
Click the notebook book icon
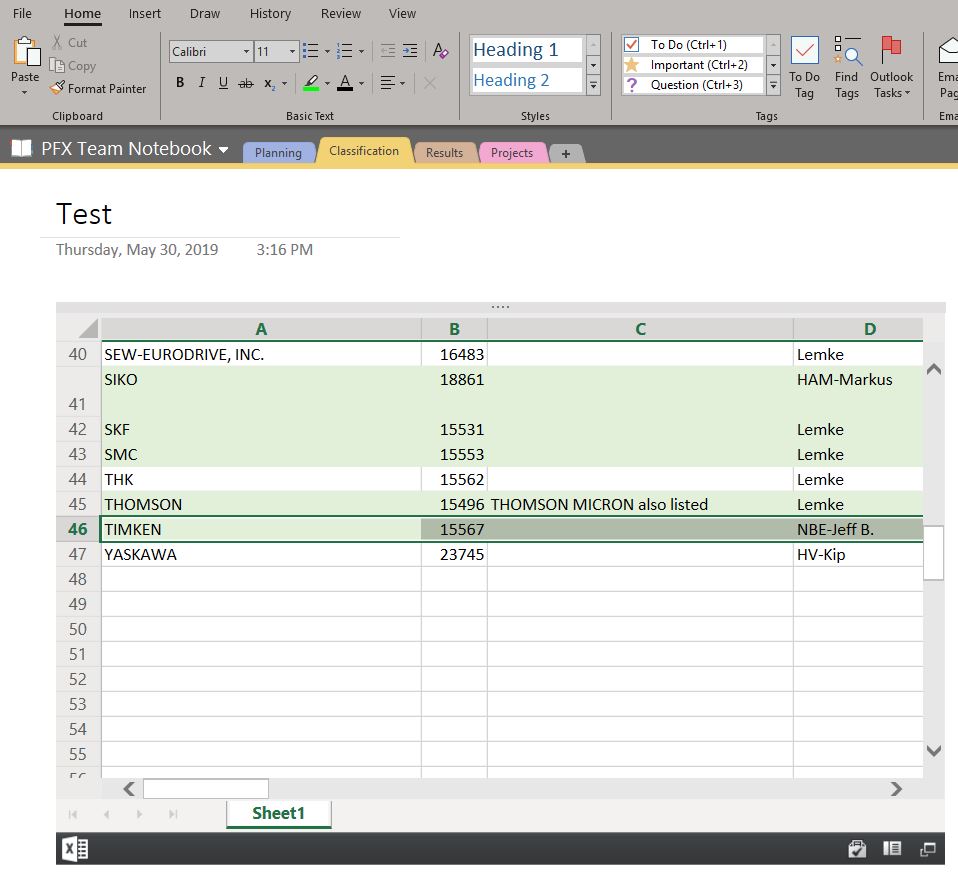pos(21,148)
